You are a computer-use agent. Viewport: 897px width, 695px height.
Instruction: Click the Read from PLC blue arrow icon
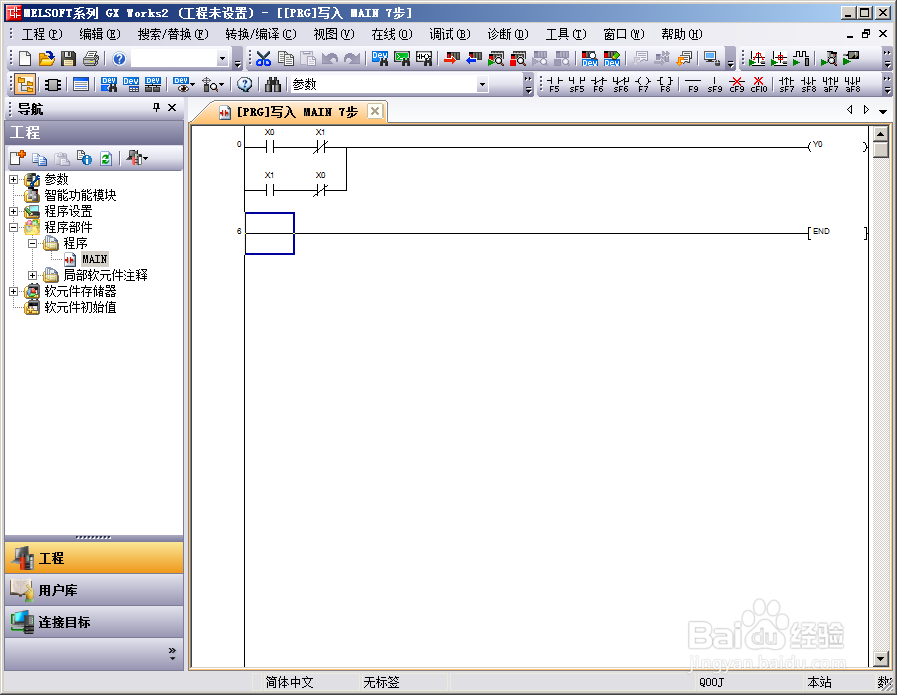474,58
